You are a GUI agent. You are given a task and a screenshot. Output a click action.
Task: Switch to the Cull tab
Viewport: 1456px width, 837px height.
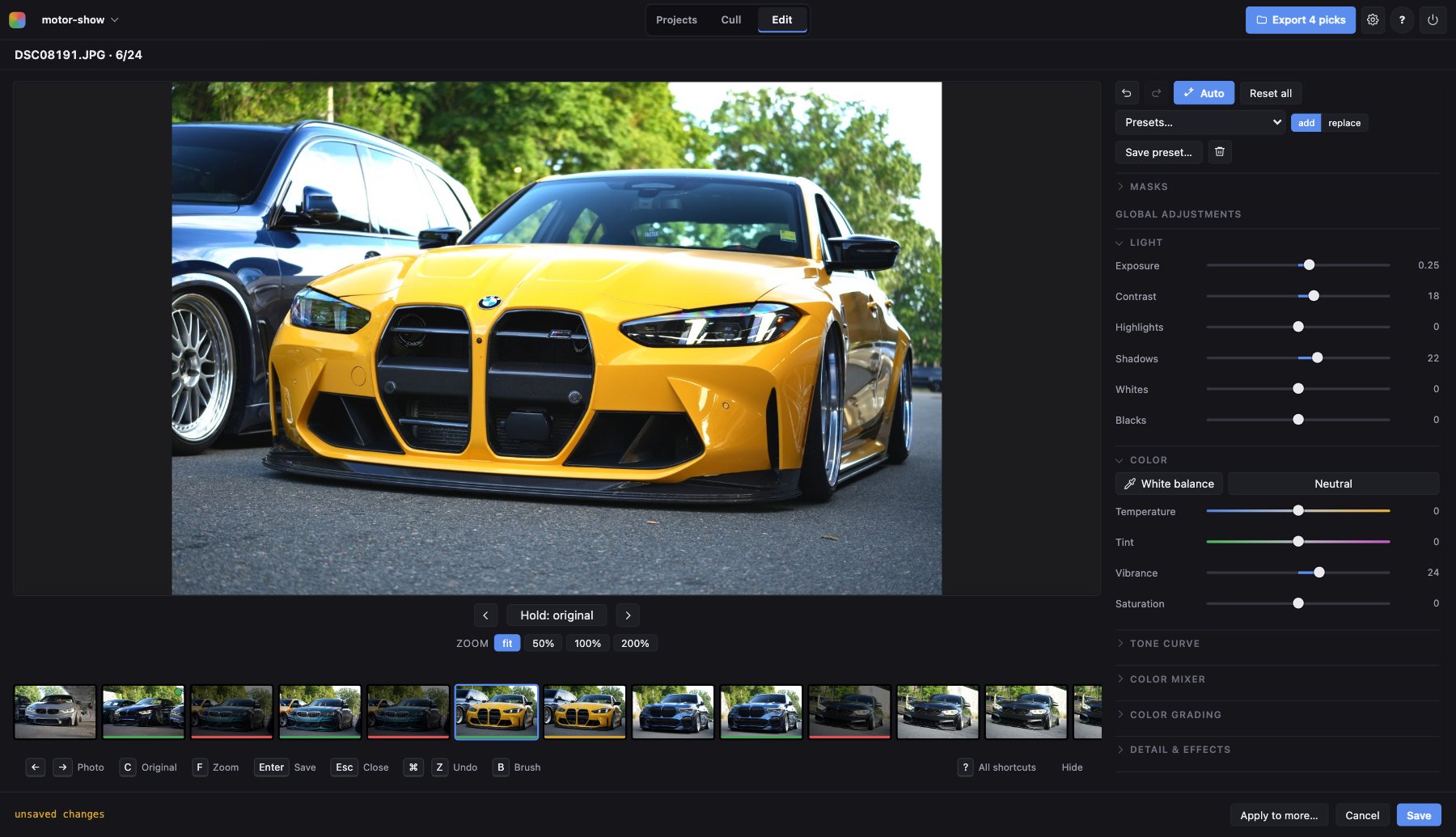(x=731, y=20)
